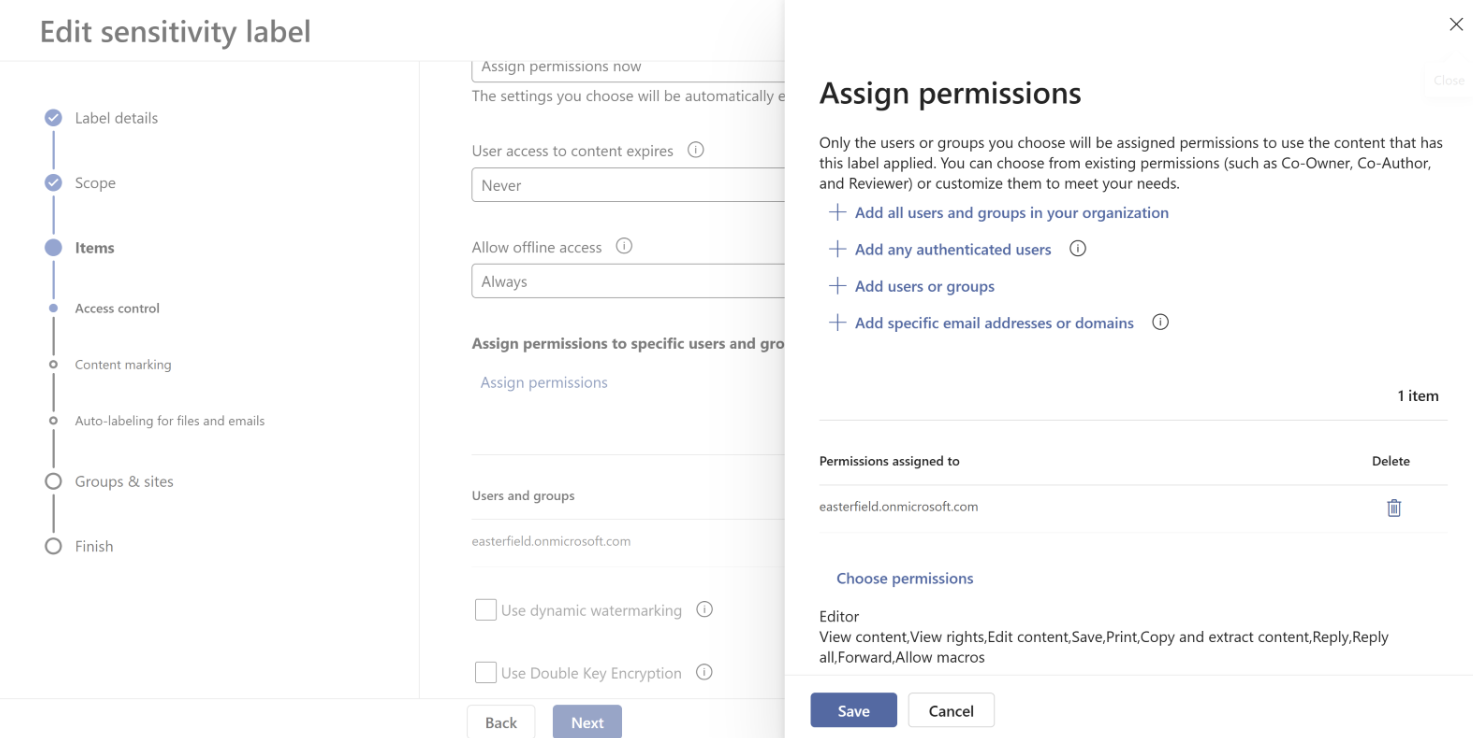This screenshot has width=1473, height=738.
Task: Delete the easterfield.onmicrosoft.com permission entry
Action: tap(1393, 508)
